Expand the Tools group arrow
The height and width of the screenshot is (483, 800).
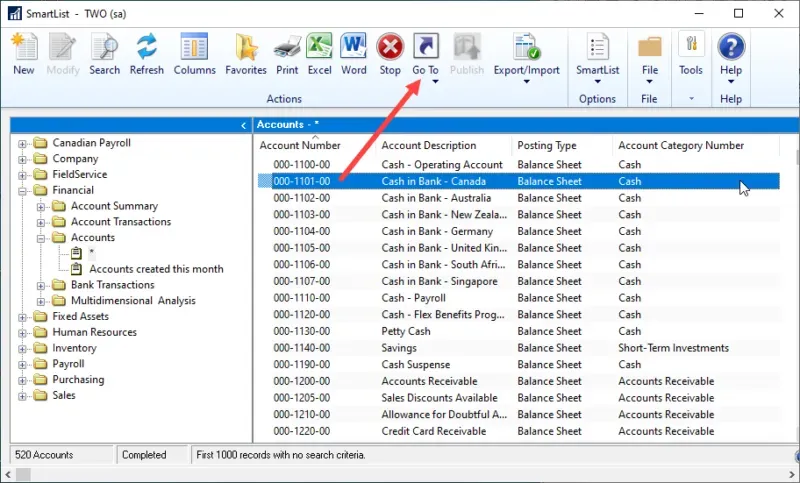click(x=691, y=98)
